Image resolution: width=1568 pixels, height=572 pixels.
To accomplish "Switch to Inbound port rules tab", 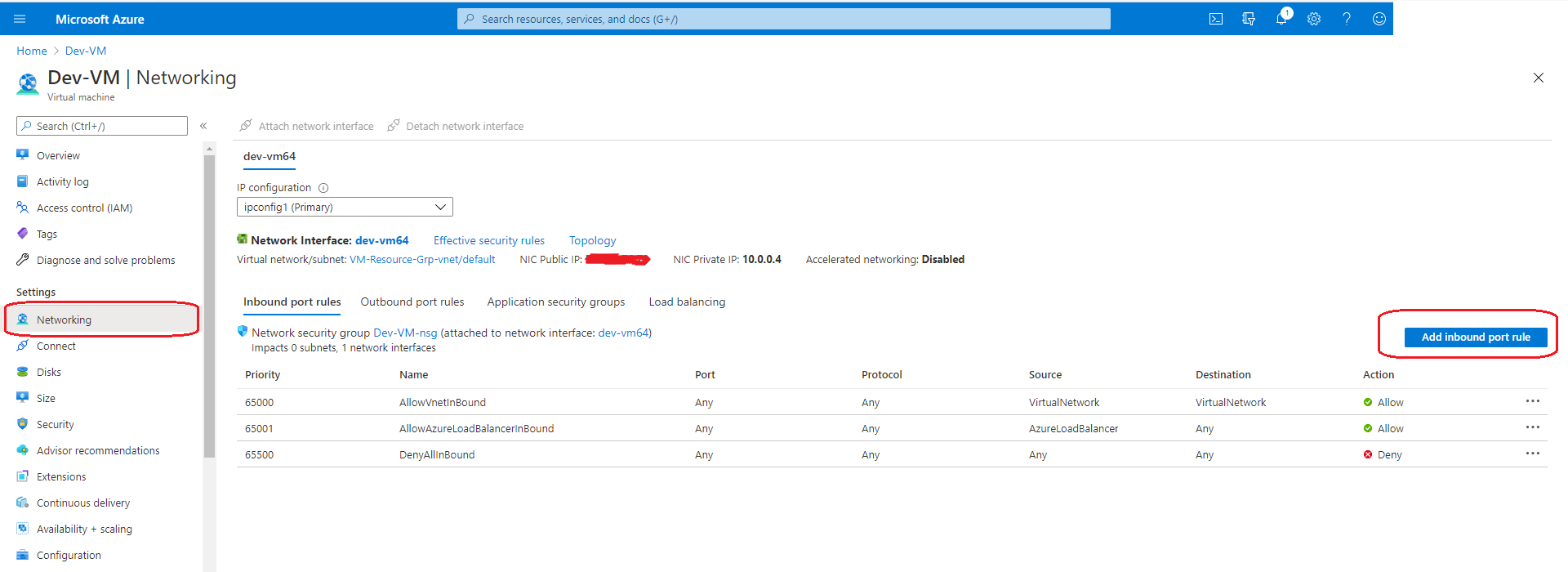I will 292,302.
